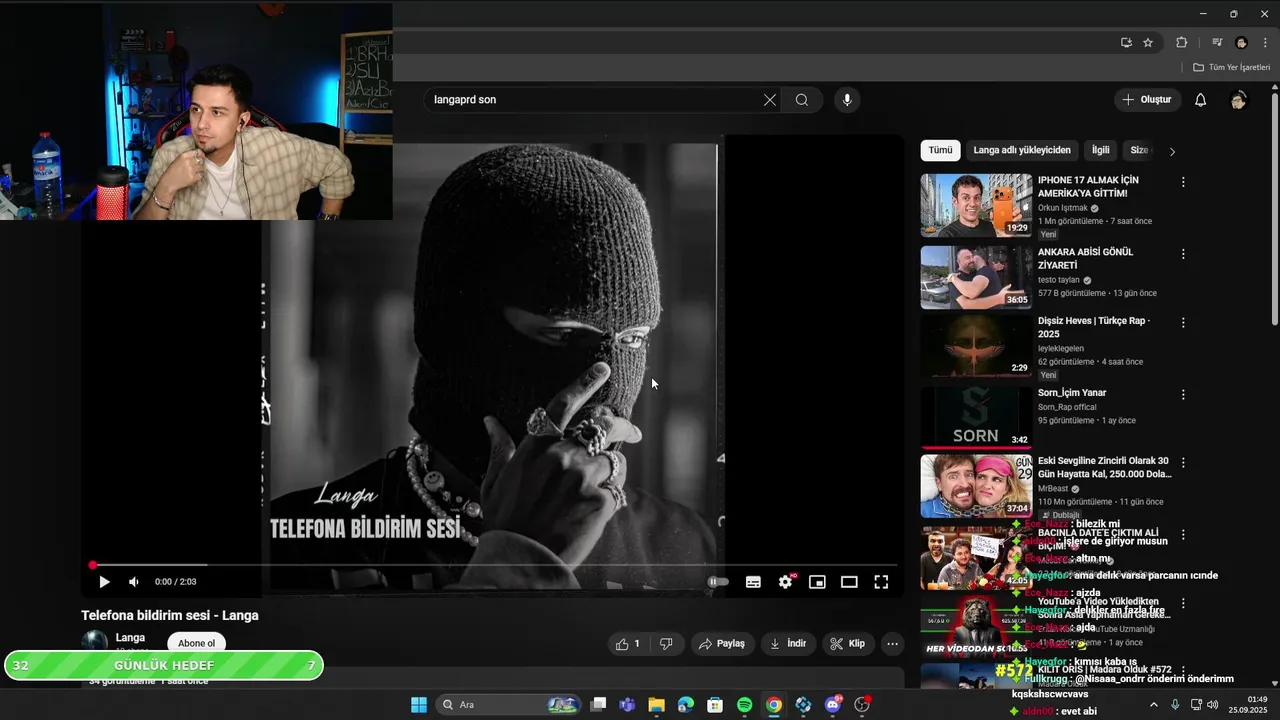Open Microsoft Teams from taskbar
This screenshot has width=1280, height=720.
click(x=627, y=705)
